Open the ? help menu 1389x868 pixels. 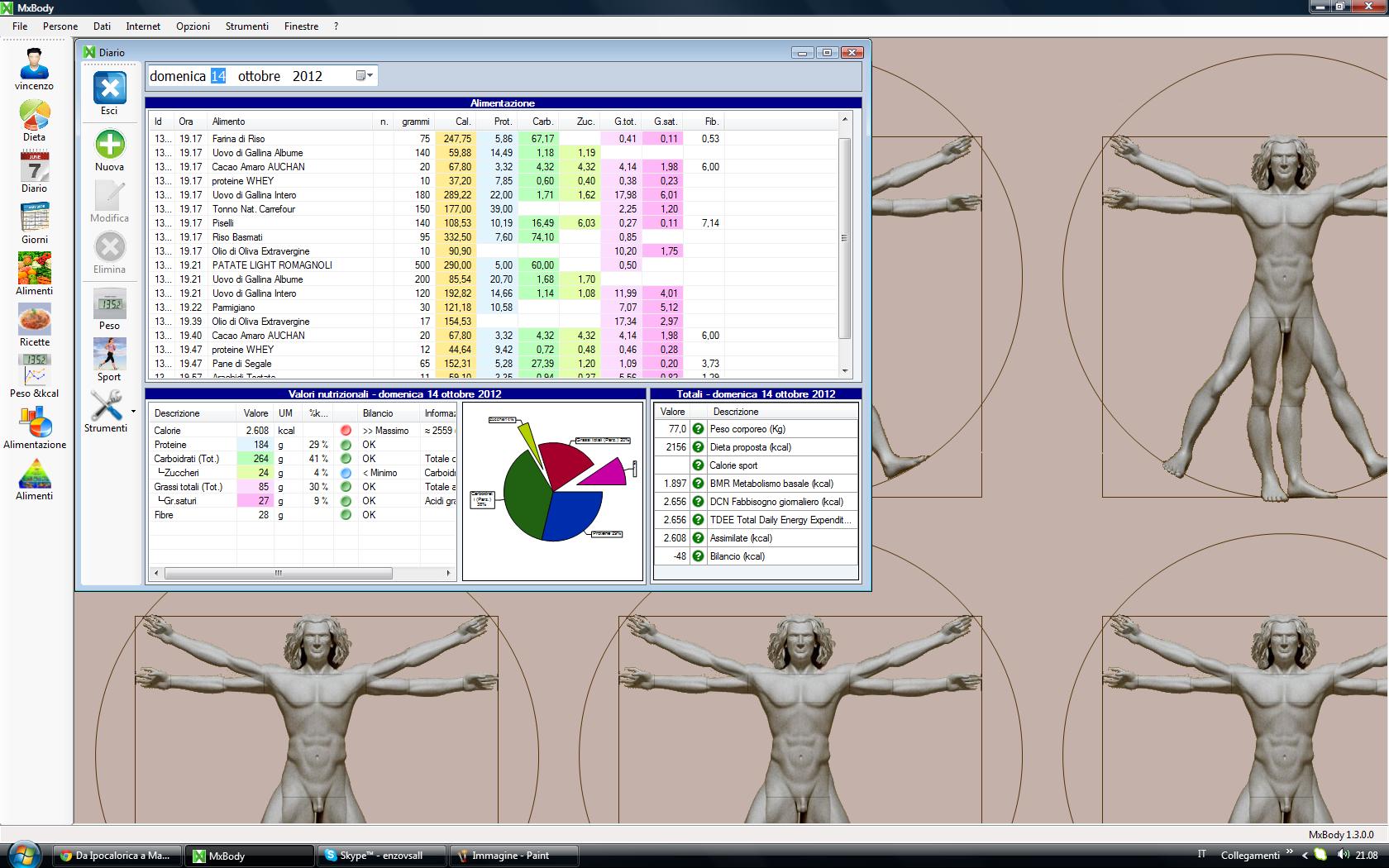337,26
